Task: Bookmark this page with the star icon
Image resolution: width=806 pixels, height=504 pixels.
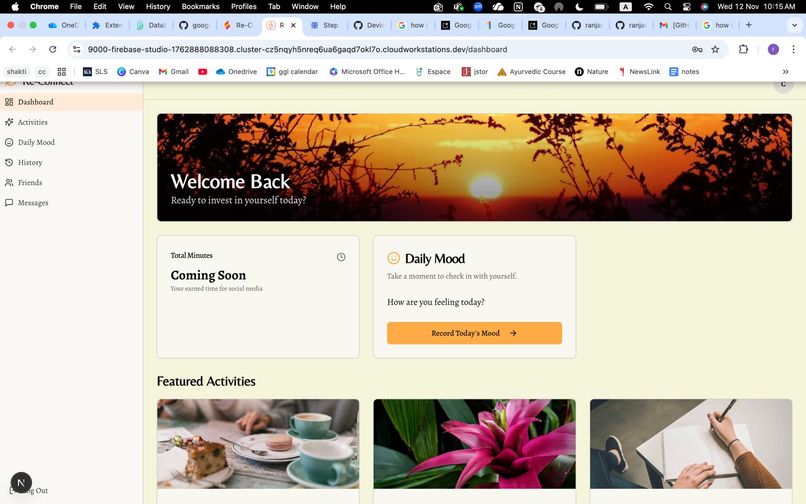Action: (x=715, y=49)
